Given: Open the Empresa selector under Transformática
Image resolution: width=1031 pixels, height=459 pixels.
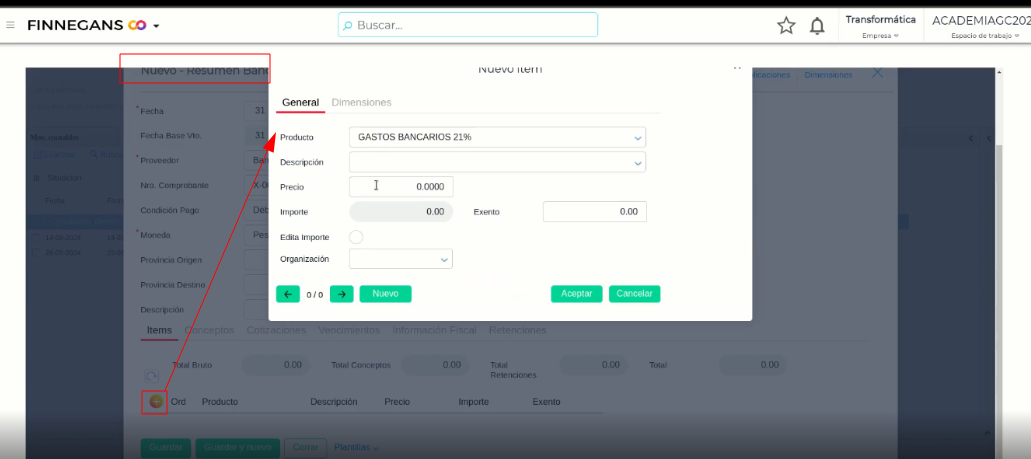Looking at the screenshot, I should (x=880, y=36).
